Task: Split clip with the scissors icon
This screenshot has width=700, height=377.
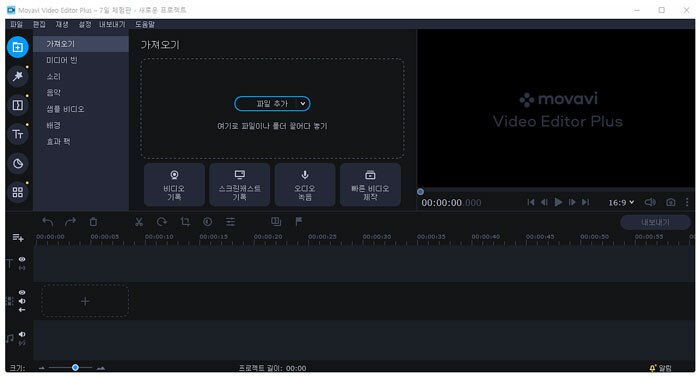Action: [139, 222]
